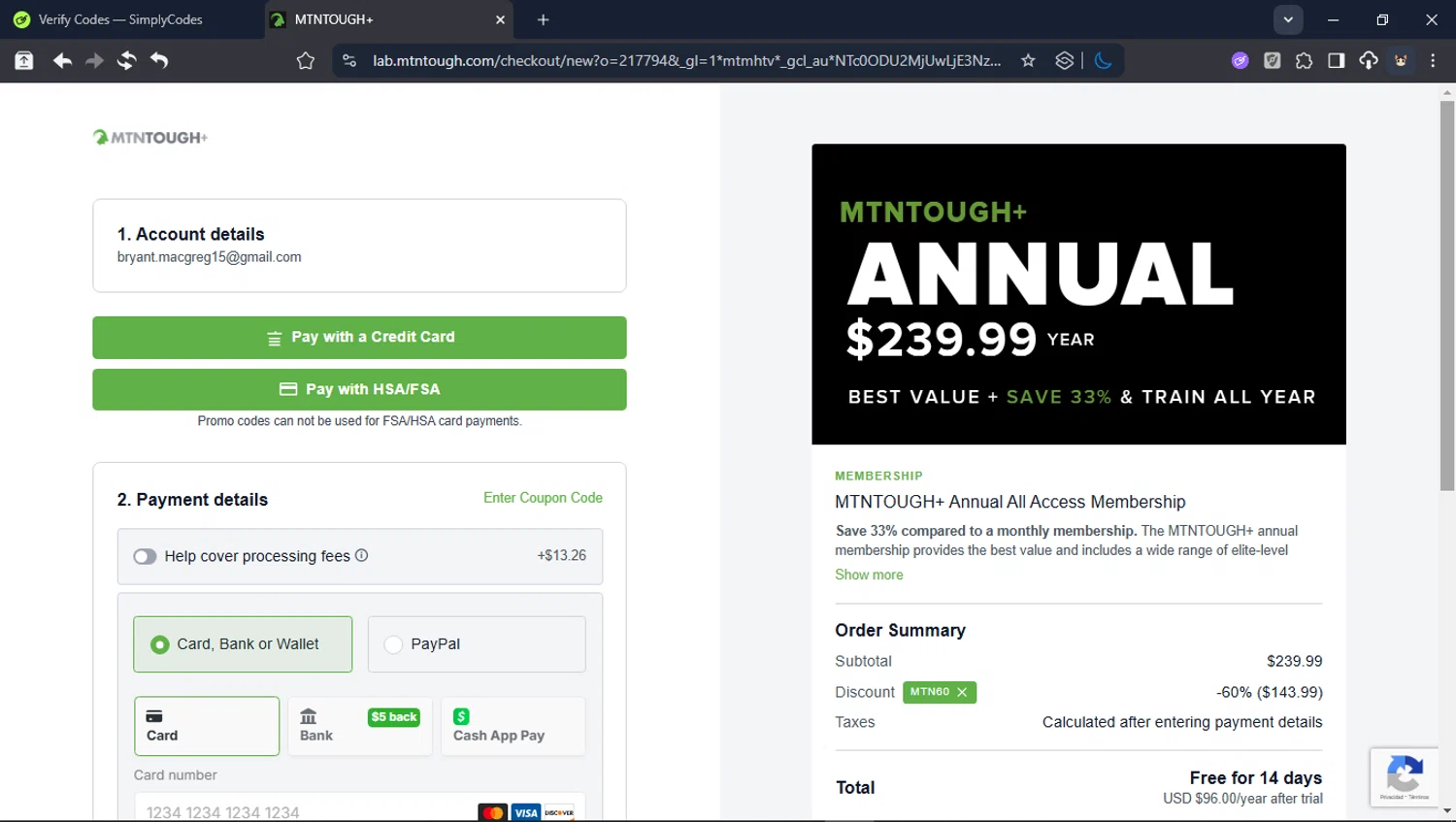
Task: Open the Enter Coupon Code link
Action: pos(543,498)
